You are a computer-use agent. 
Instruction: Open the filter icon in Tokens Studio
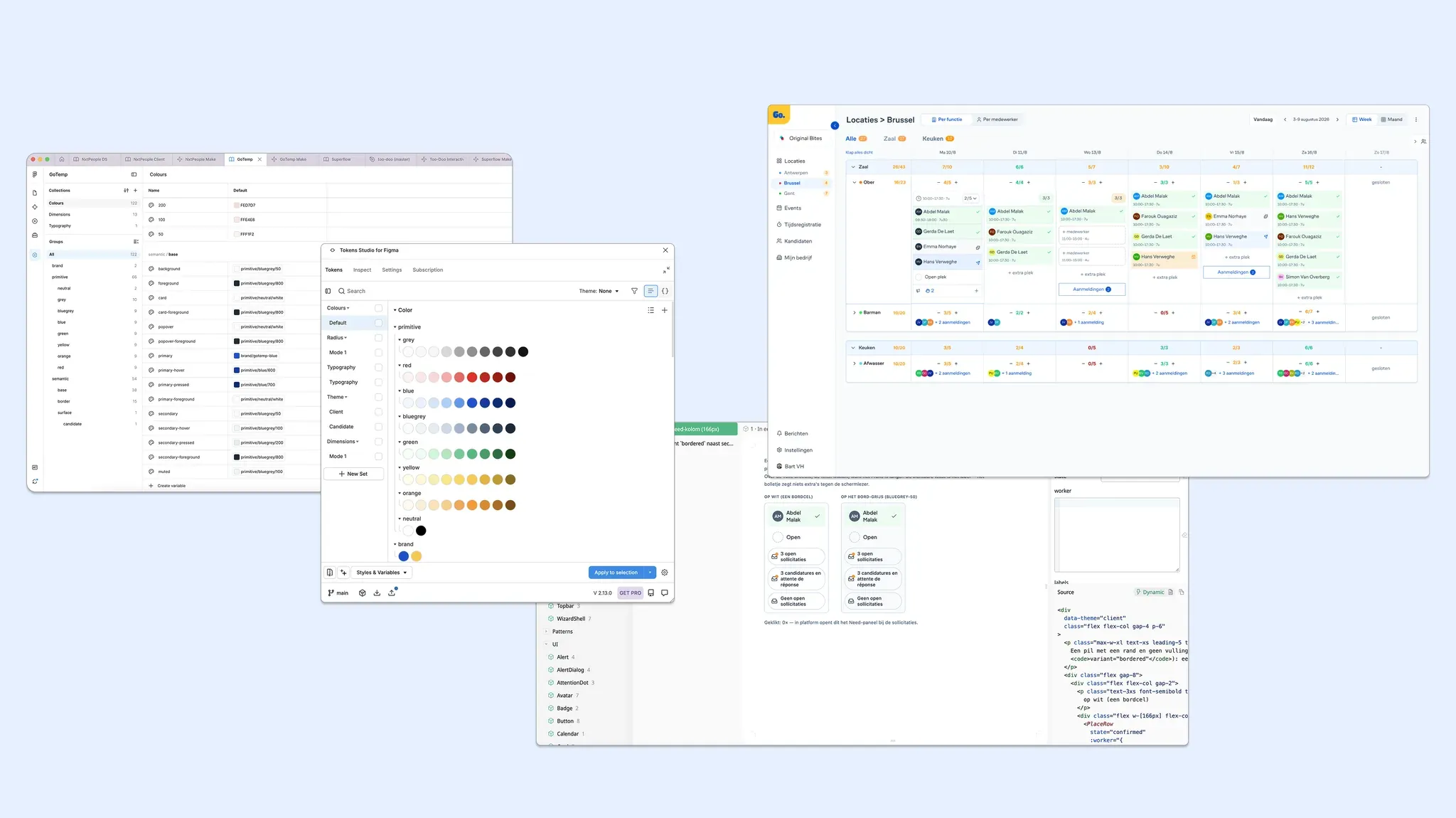click(x=634, y=291)
